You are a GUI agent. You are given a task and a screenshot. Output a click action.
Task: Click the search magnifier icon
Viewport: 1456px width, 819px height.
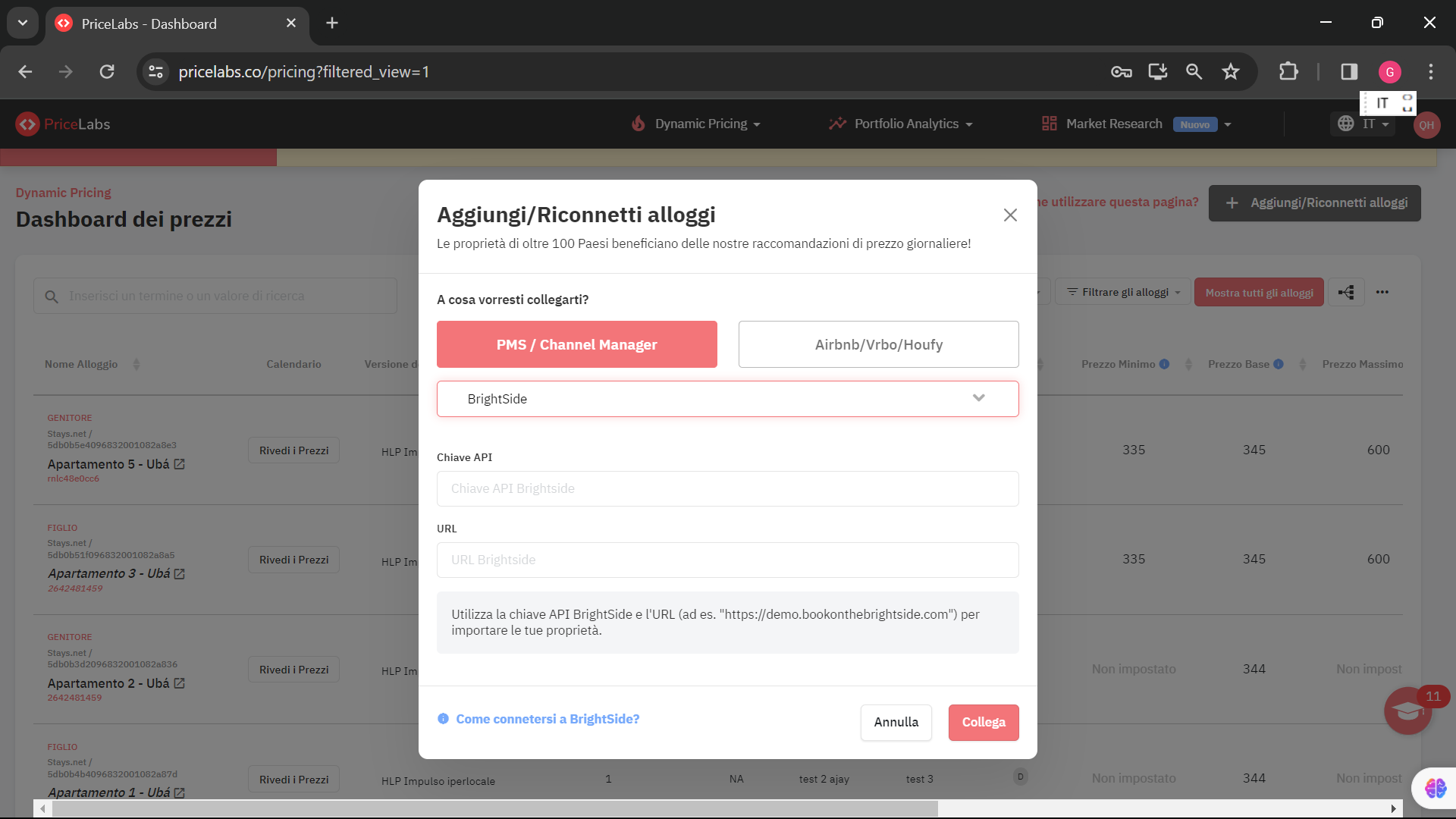tap(52, 297)
